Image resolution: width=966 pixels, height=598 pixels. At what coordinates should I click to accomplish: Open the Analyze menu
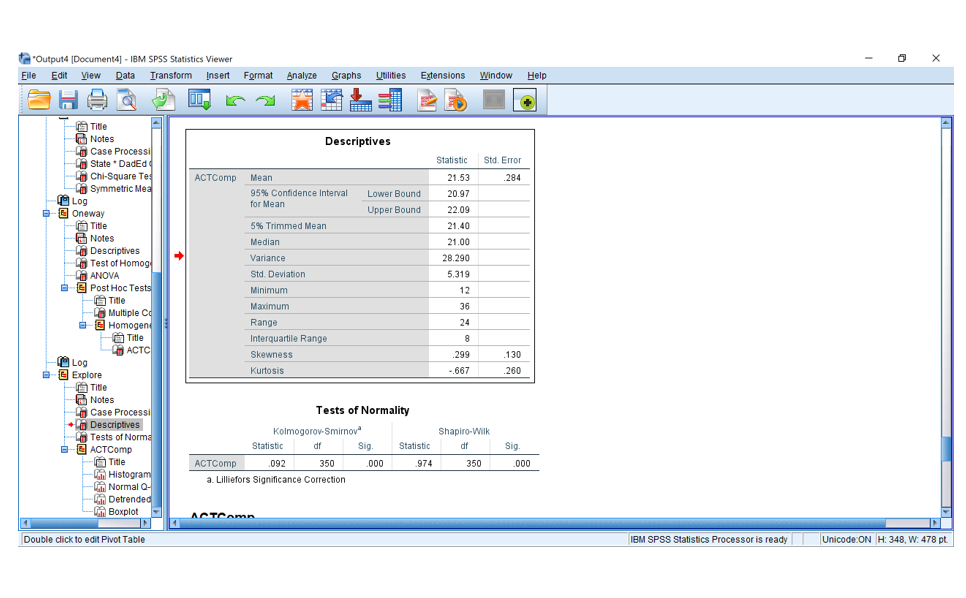301,75
